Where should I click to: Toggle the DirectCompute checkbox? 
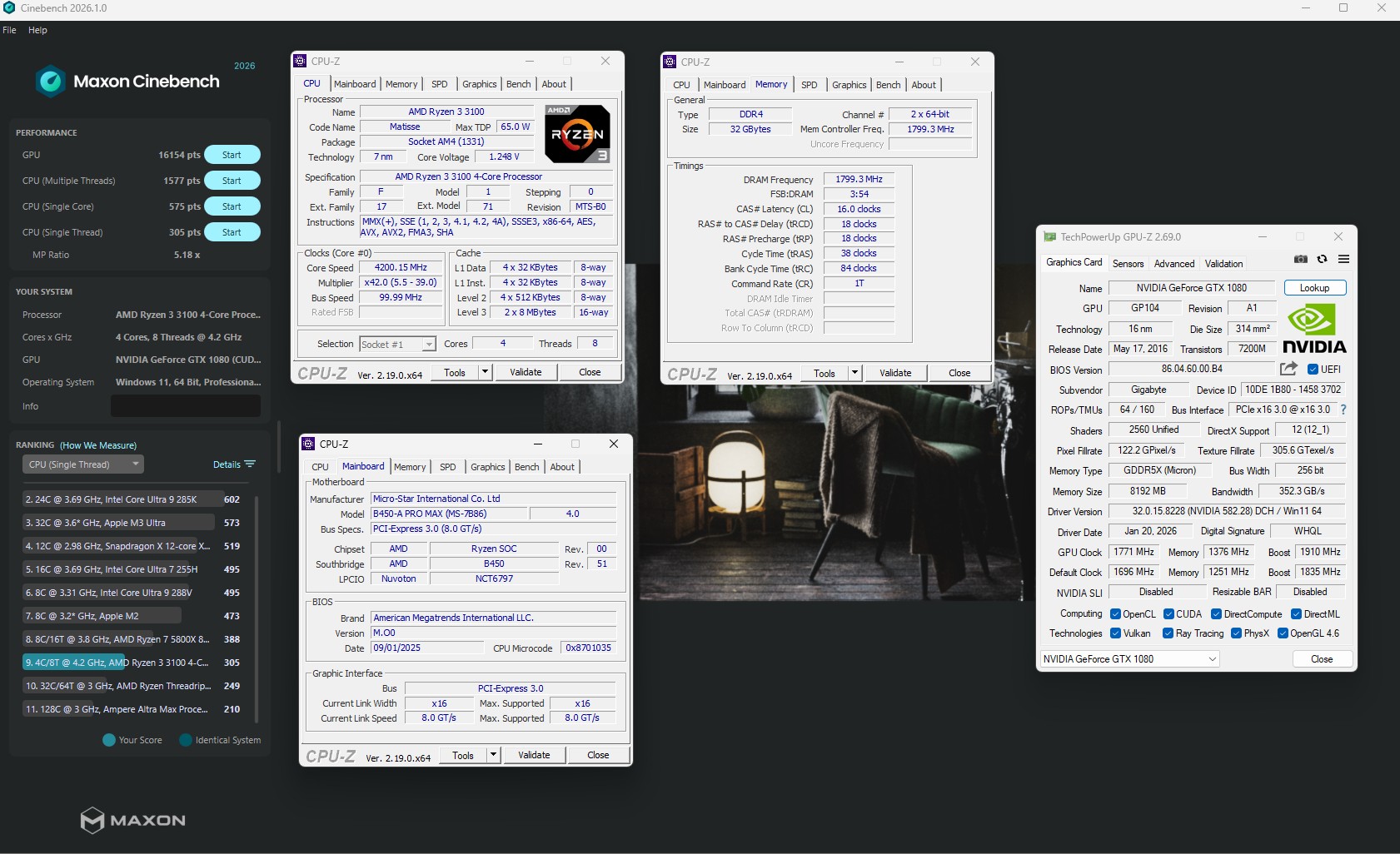[1216, 614]
